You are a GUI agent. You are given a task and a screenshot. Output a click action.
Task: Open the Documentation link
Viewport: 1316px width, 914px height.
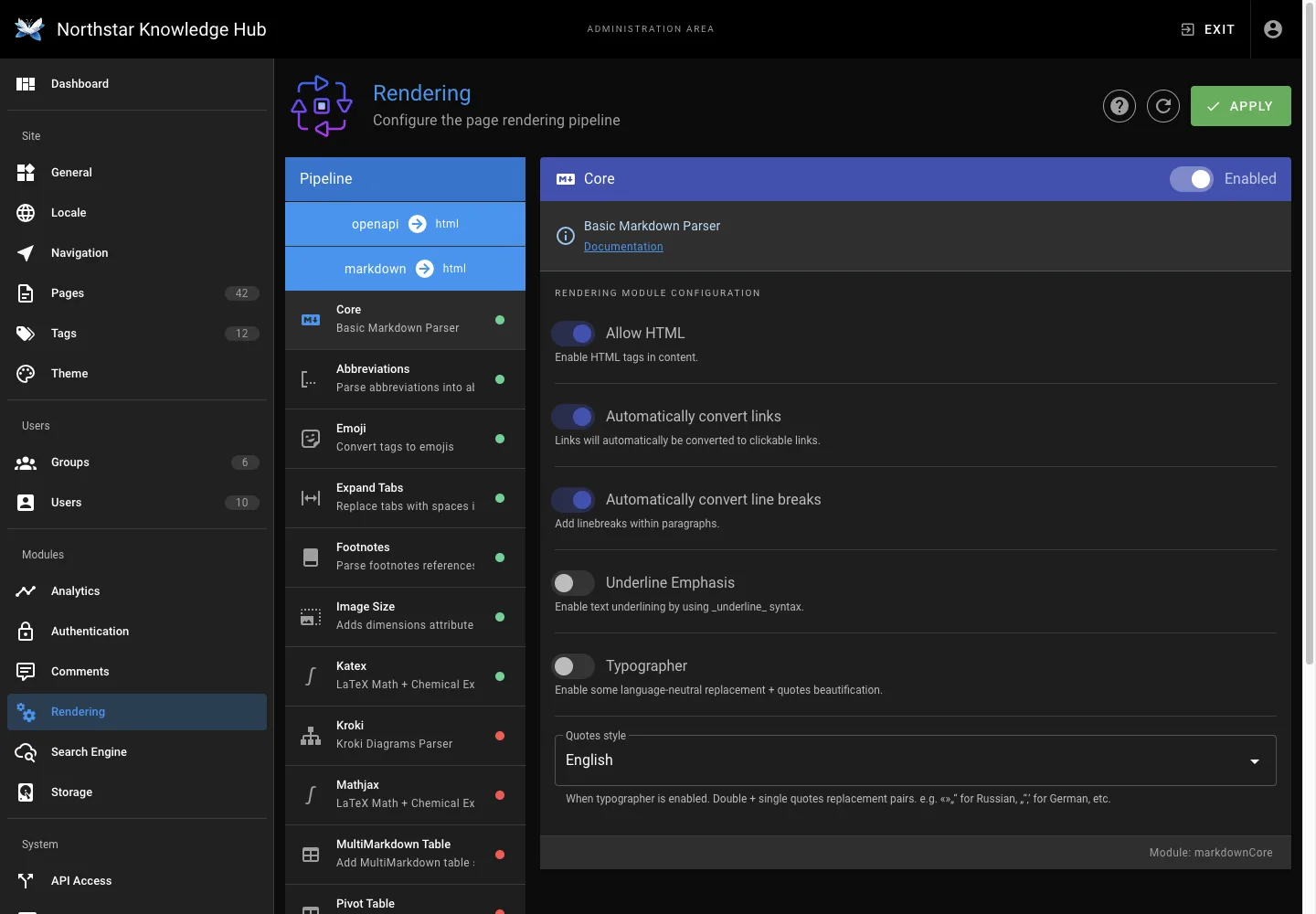click(x=623, y=247)
